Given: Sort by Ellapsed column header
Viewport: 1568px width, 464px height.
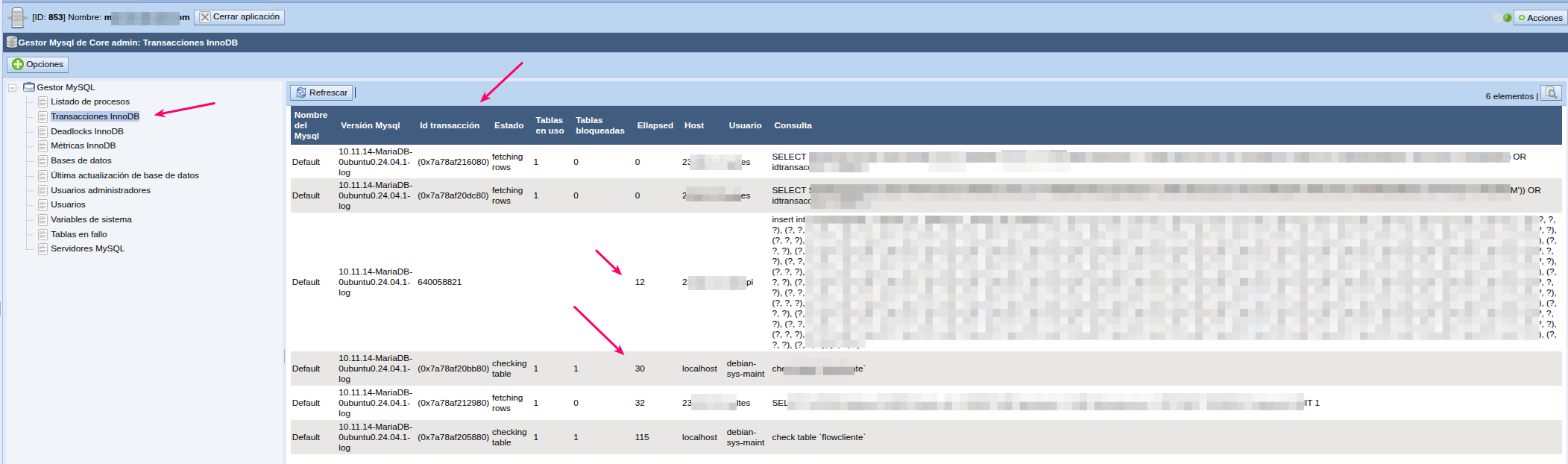Looking at the screenshot, I should pyautogui.click(x=655, y=125).
